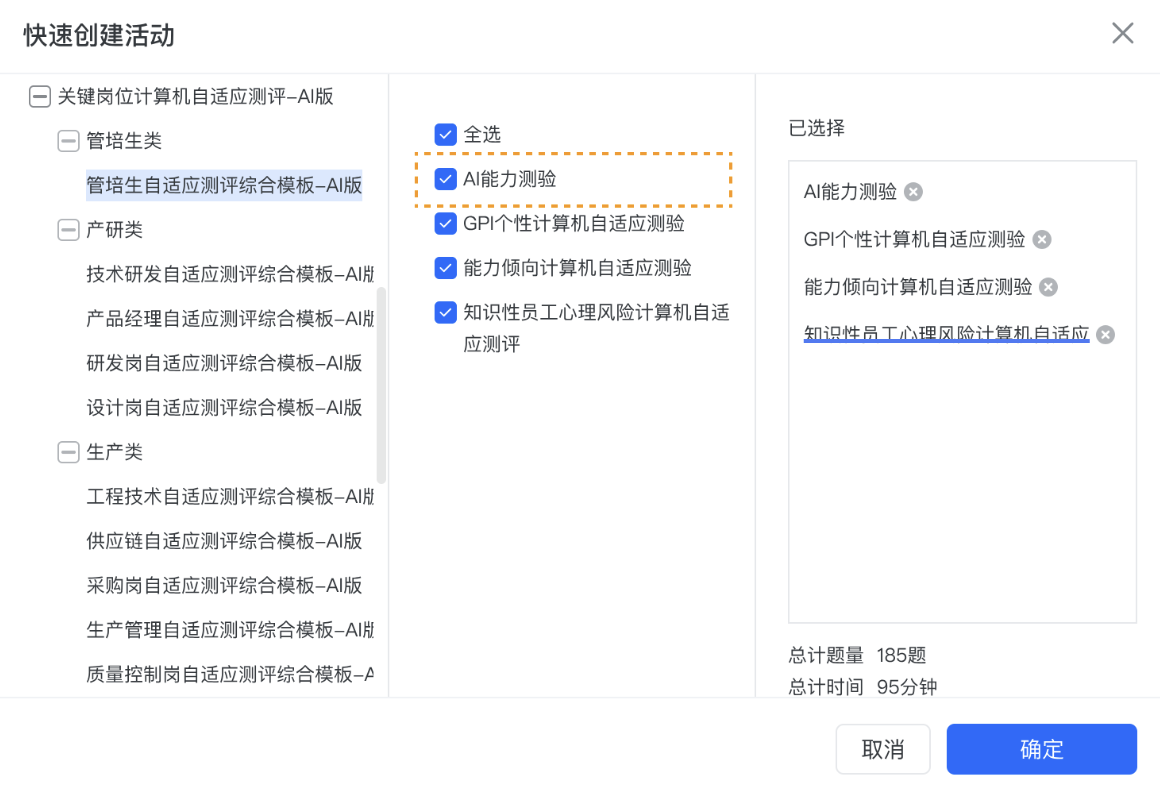Open underlined 知识性员工心理风险 link in 已选择

coord(946,334)
